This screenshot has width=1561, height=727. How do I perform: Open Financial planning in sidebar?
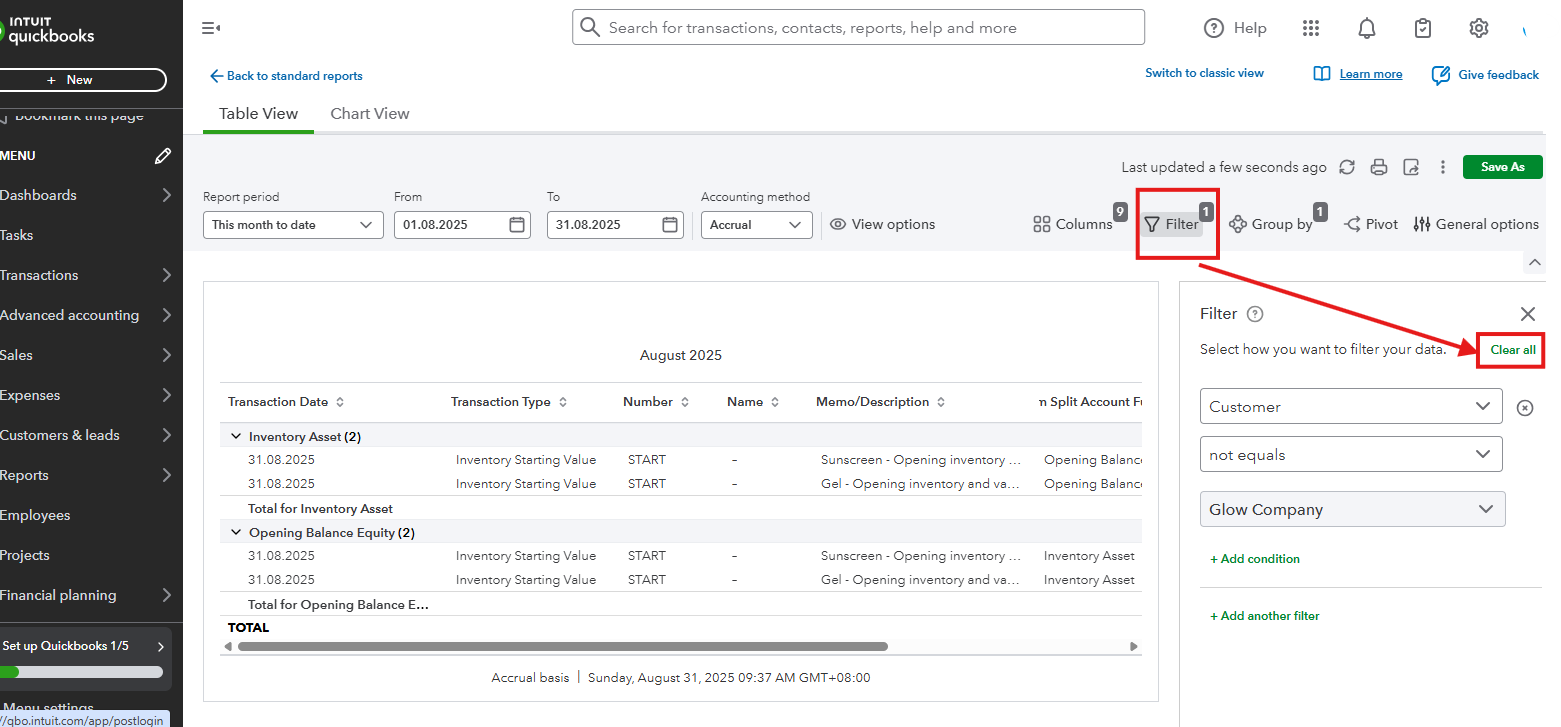pos(58,595)
